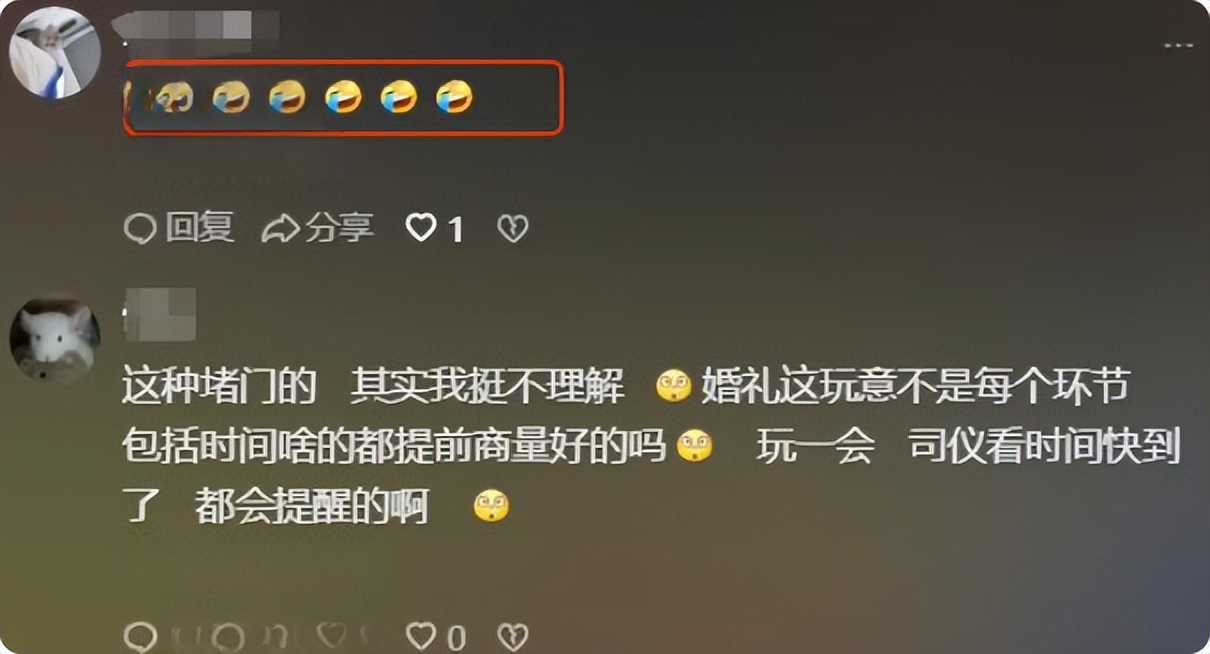Open the hamster avatar commenter's profile
The image size is (1210, 654).
55,338
